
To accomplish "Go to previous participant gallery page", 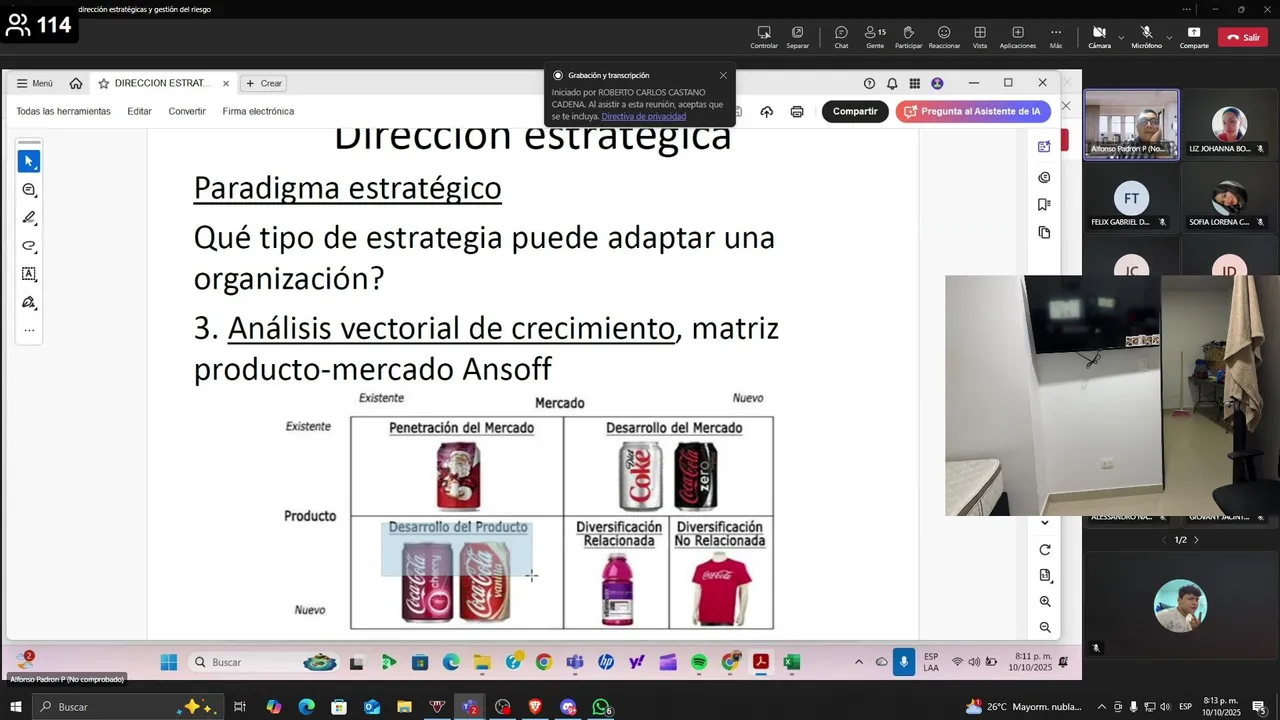I will [x=1165, y=540].
